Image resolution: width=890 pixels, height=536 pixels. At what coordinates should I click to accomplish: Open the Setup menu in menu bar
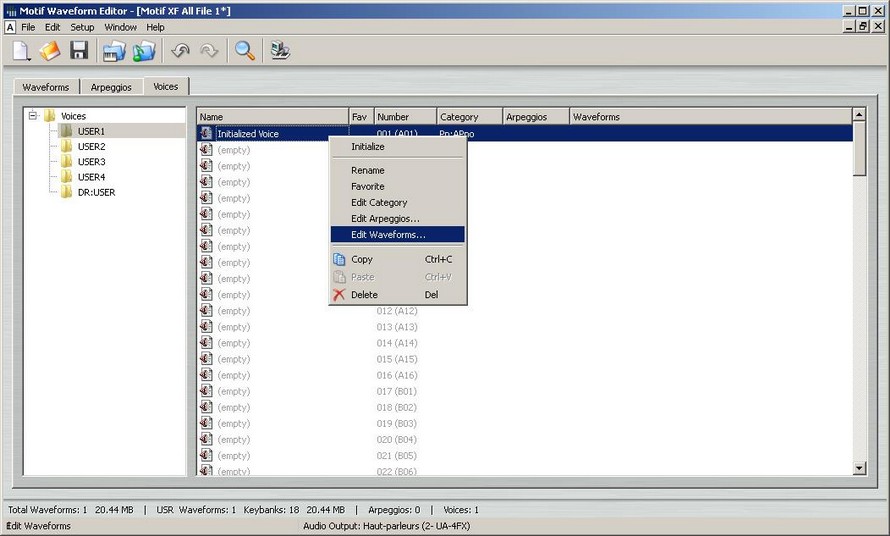(82, 27)
